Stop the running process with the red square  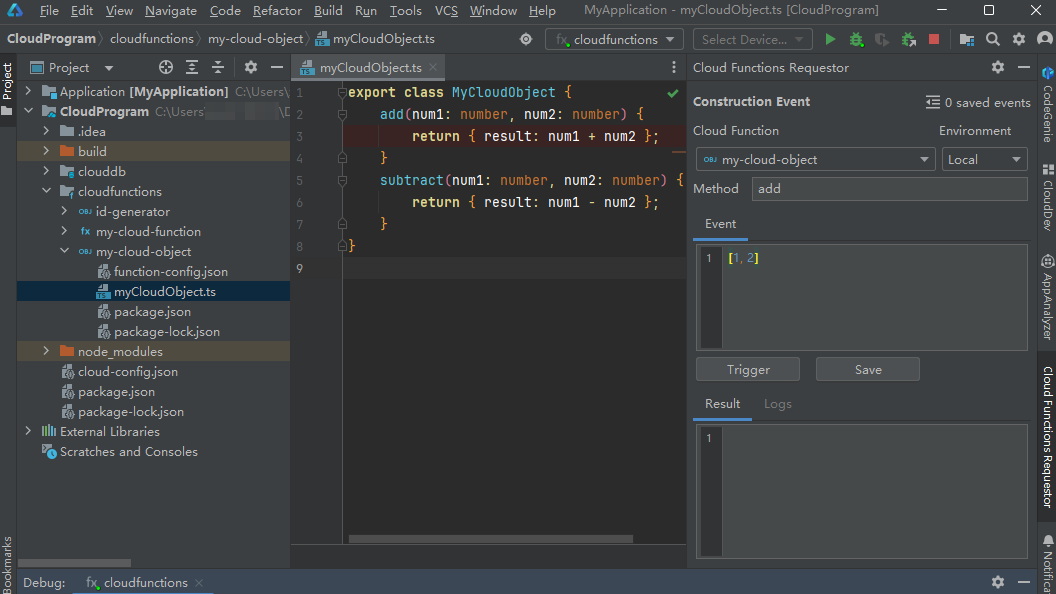point(934,39)
